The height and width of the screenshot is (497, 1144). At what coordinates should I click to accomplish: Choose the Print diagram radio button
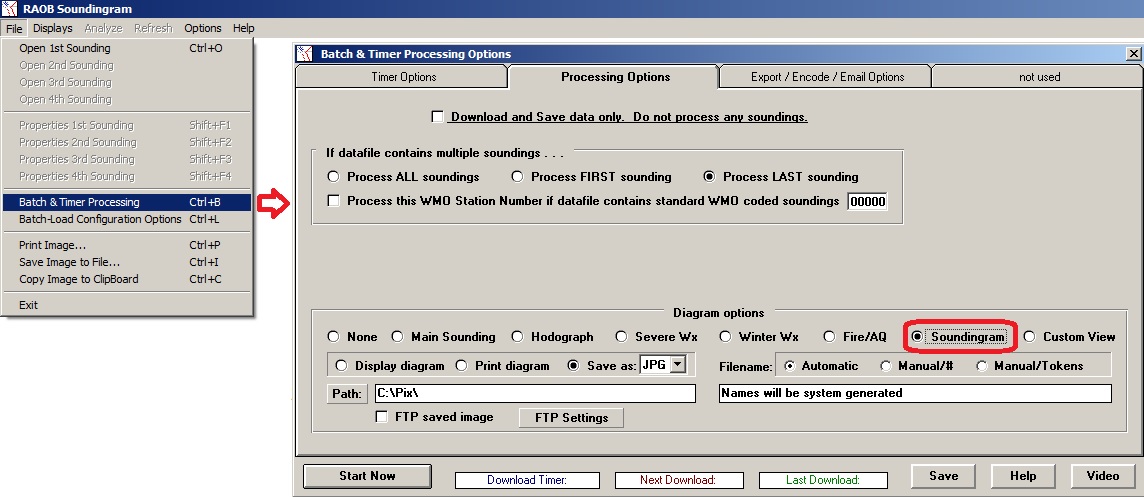[x=461, y=366]
